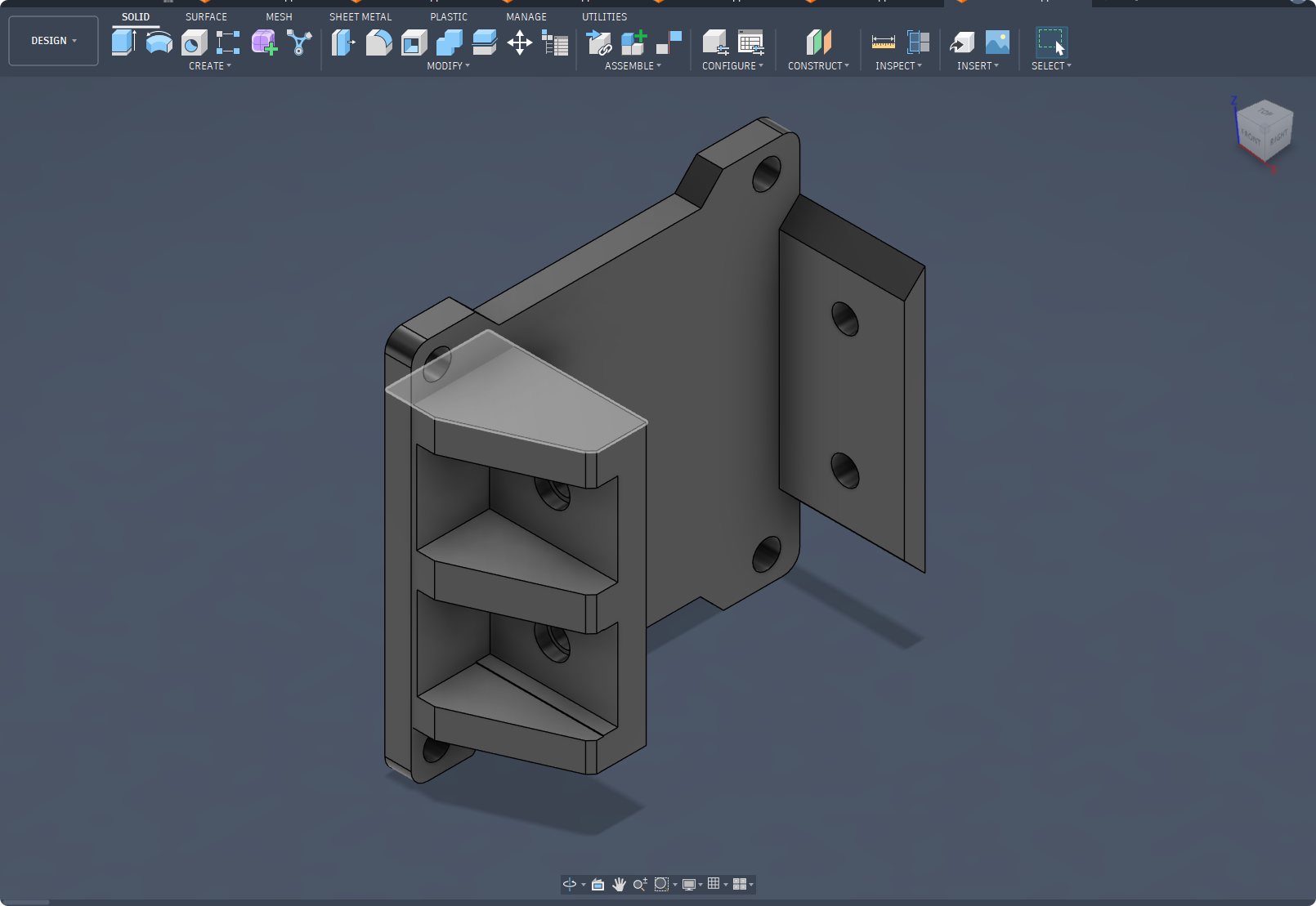Open Orbit type dropdown arrow
The image size is (1316, 906).
(584, 885)
